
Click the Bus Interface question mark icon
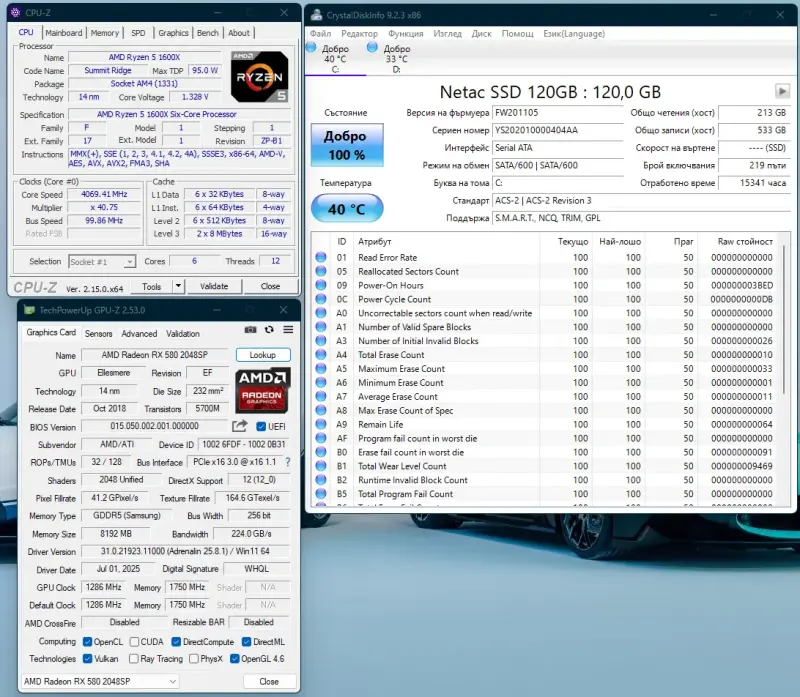click(x=288, y=462)
